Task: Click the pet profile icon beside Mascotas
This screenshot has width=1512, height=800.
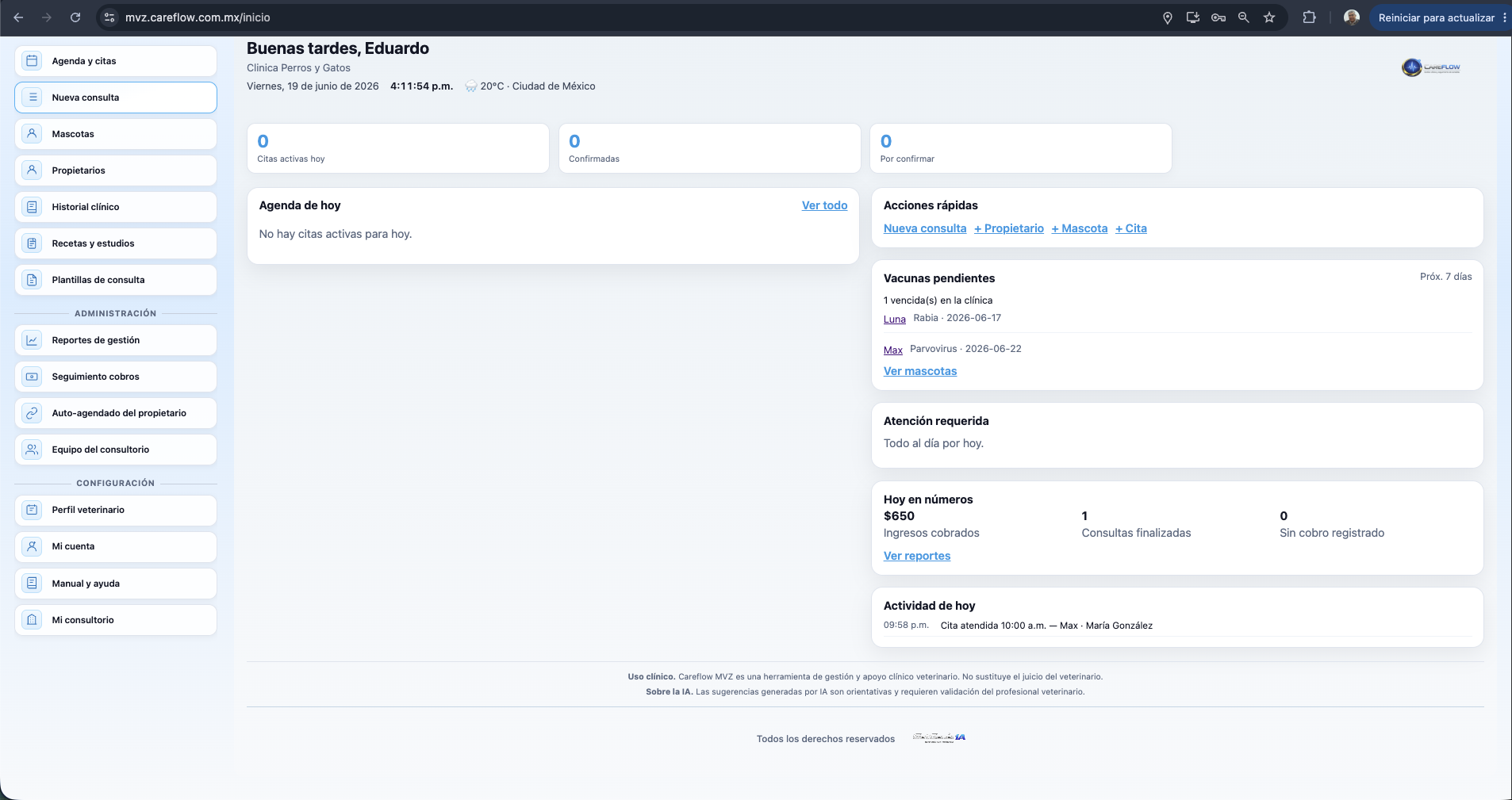Action: [x=32, y=134]
